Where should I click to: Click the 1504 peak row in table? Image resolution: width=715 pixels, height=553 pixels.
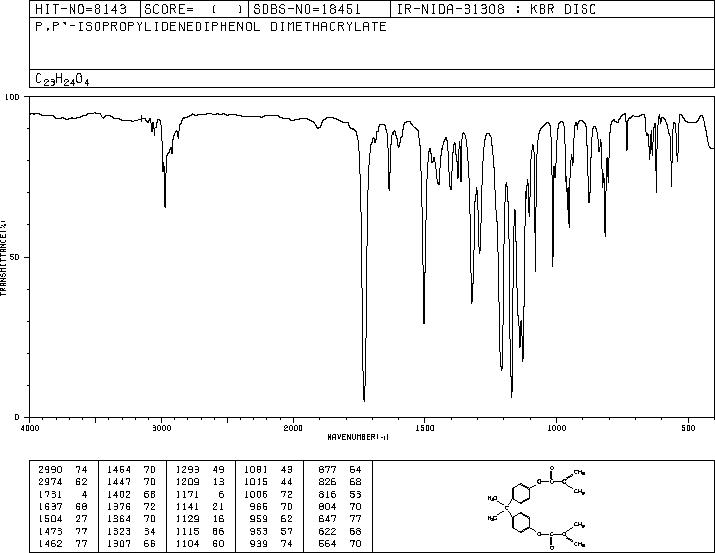(63, 519)
